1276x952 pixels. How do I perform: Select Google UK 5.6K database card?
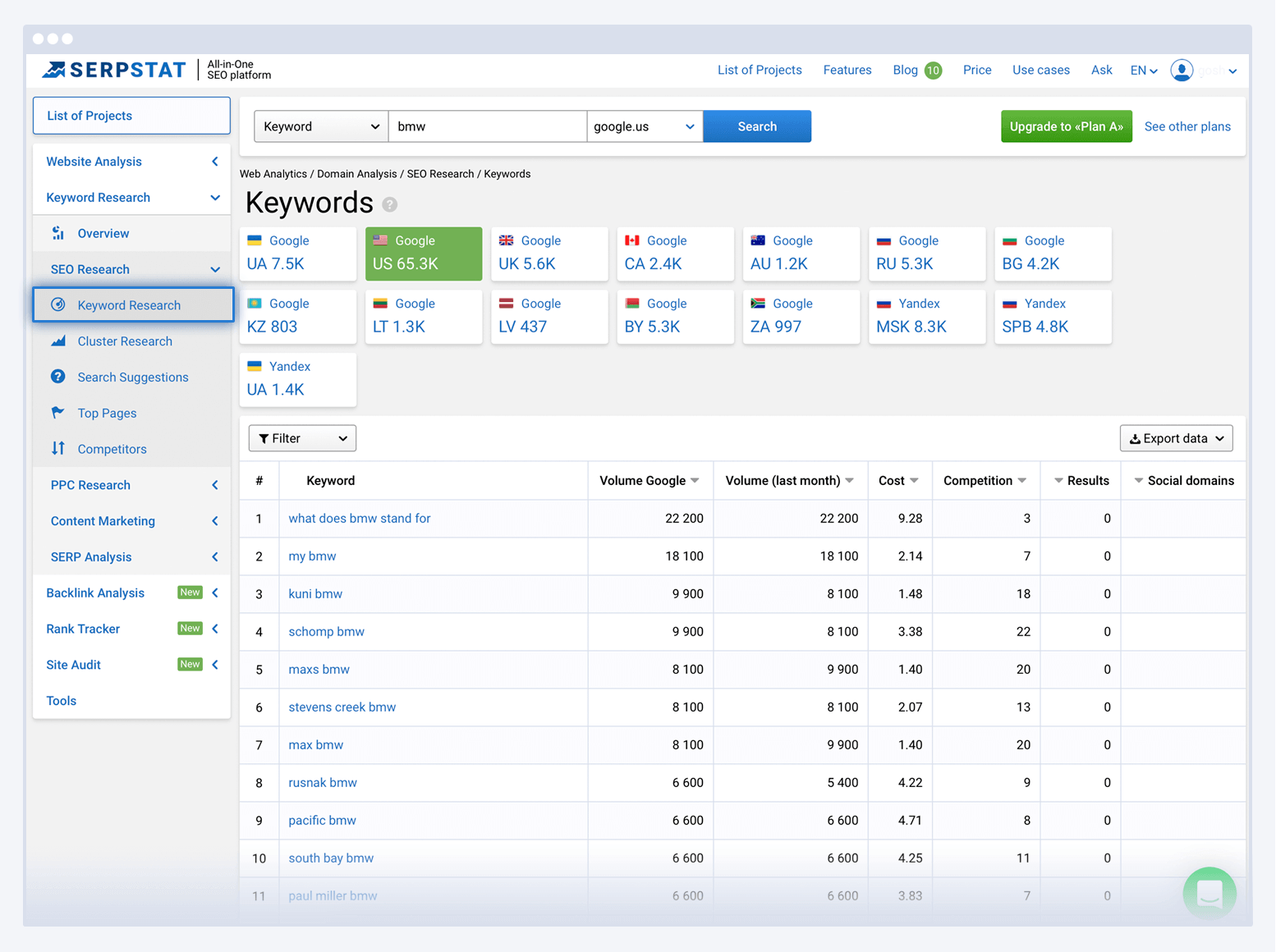click(x=549, y=254)
